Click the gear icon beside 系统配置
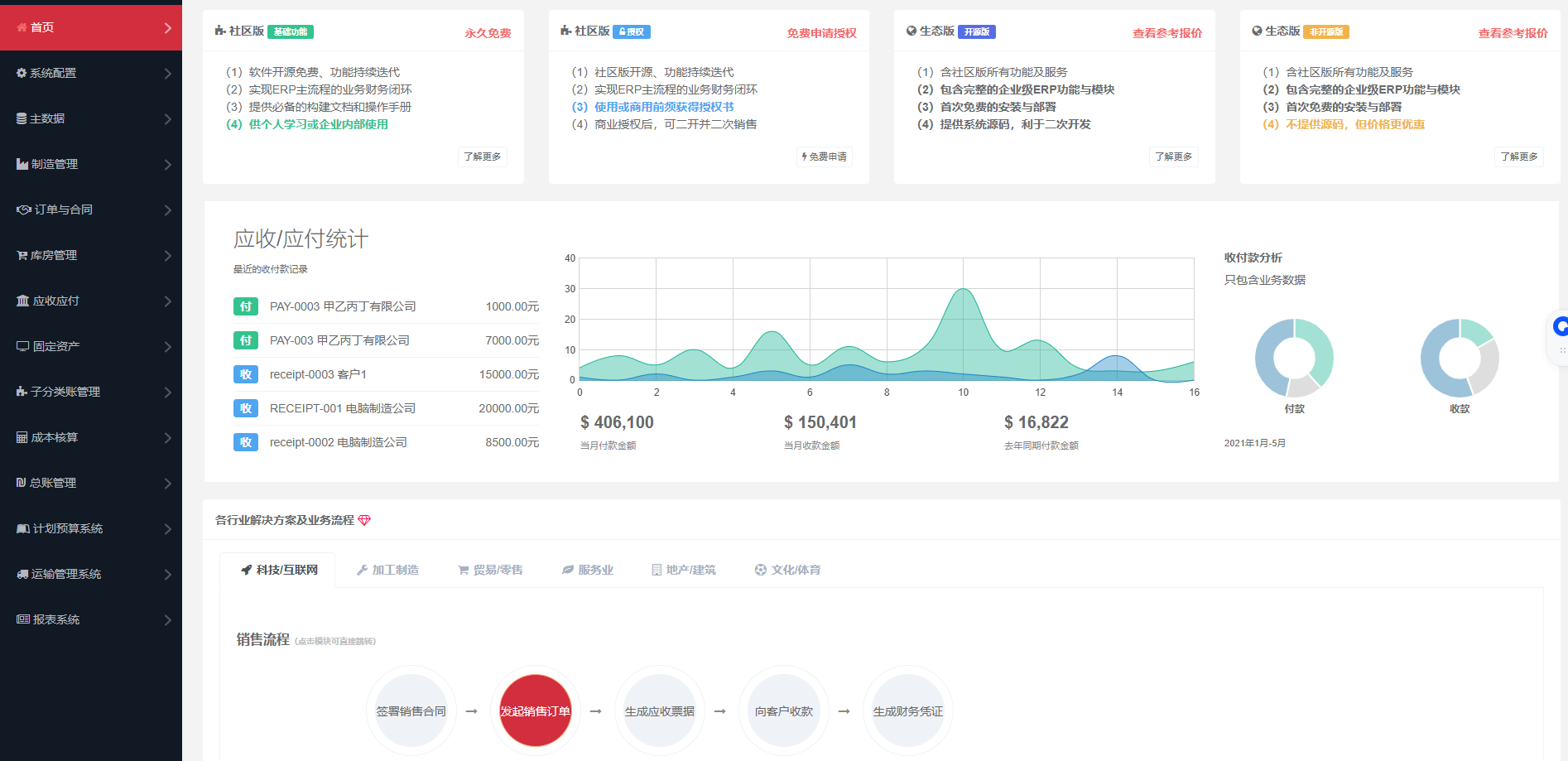The image size is (1568, 761). (22, 73)
